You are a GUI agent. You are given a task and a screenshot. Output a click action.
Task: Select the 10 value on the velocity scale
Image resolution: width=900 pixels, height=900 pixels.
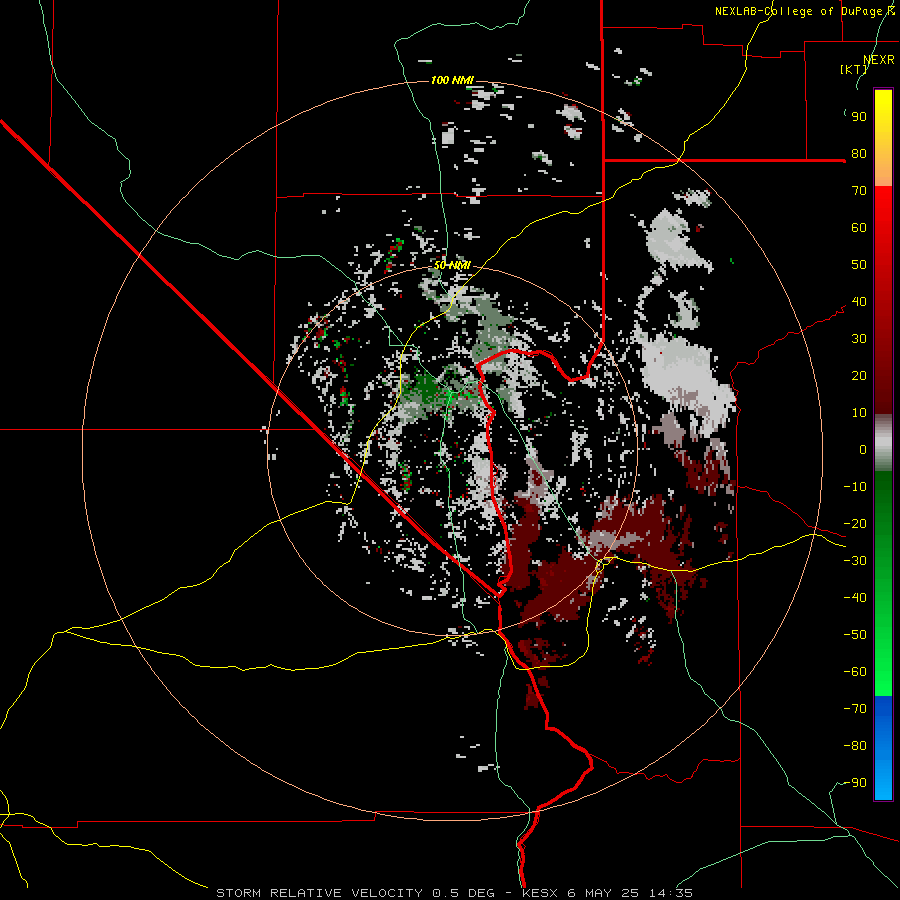[859, 413]
